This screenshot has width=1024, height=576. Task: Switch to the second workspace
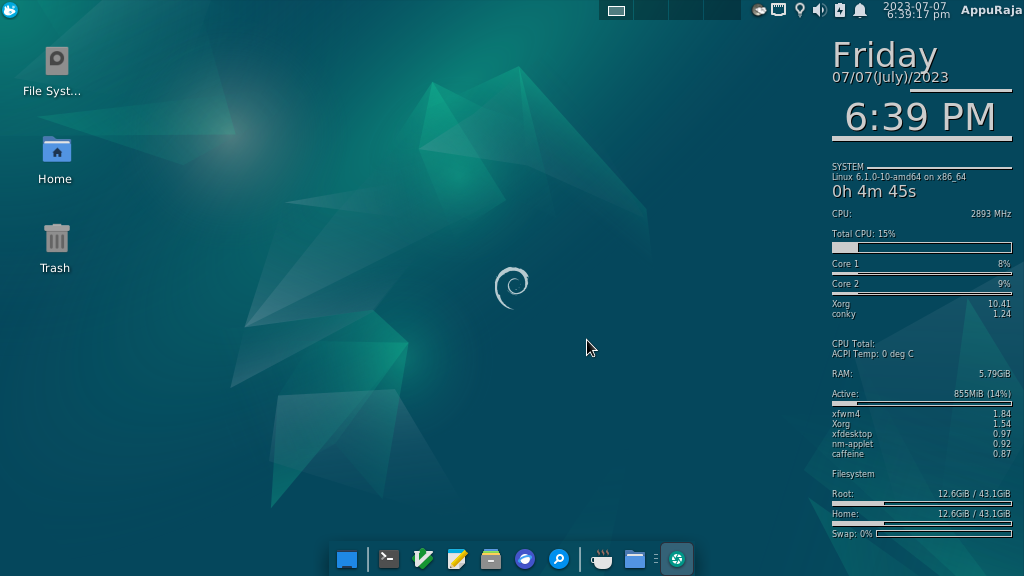pos(651,10)
